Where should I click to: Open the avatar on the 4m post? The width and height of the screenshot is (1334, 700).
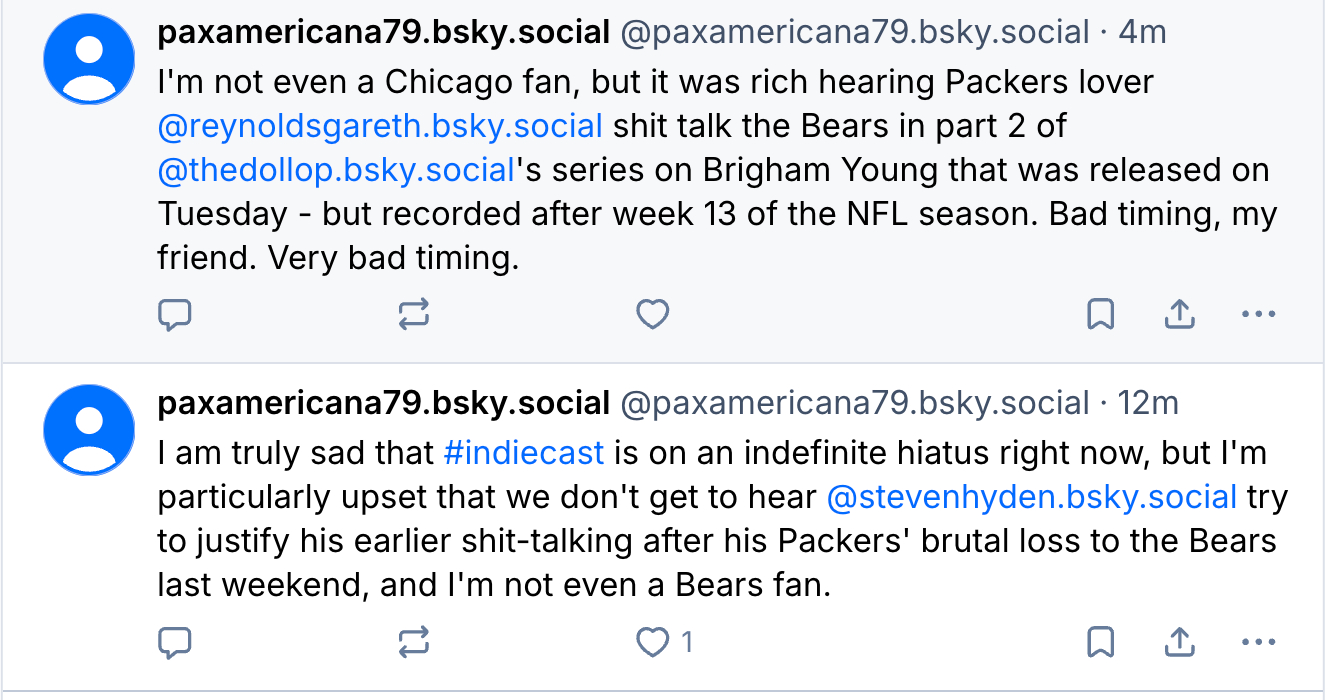89,59
